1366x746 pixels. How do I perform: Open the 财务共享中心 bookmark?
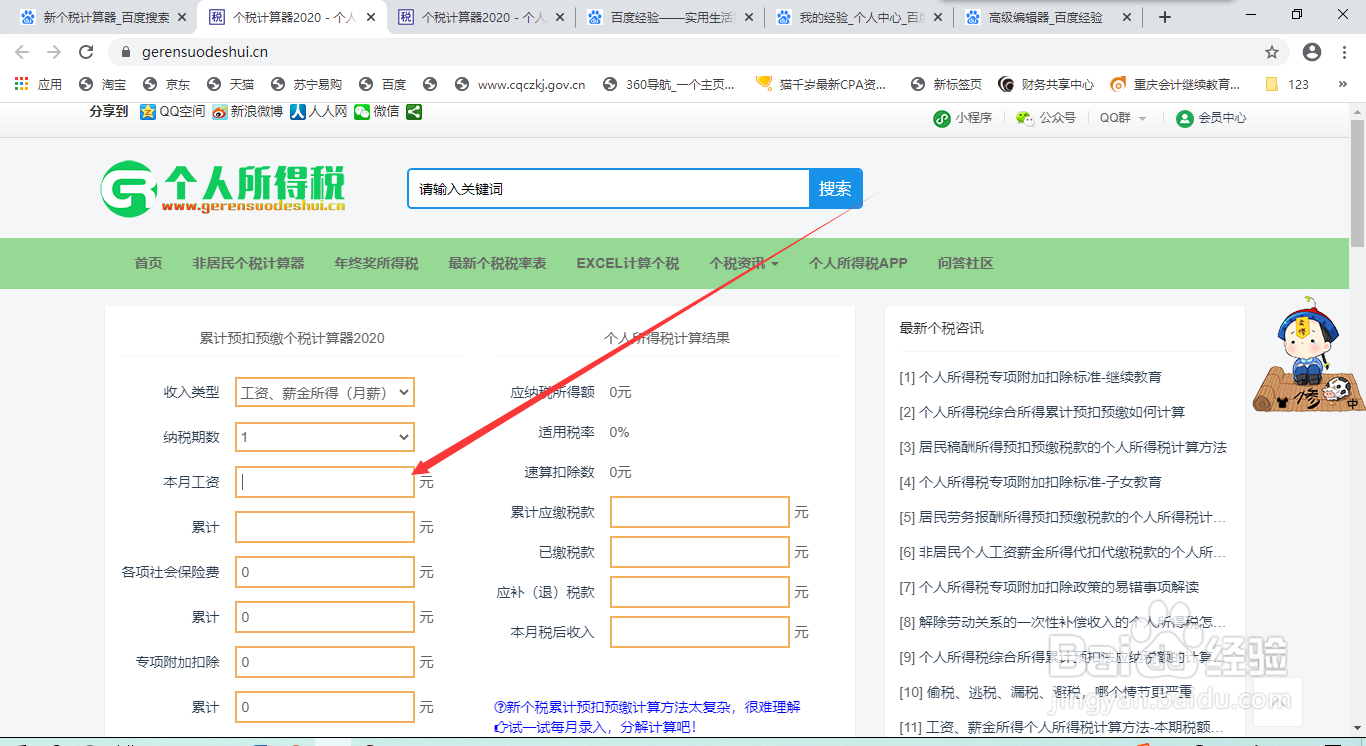click(x=1047, y=84)
